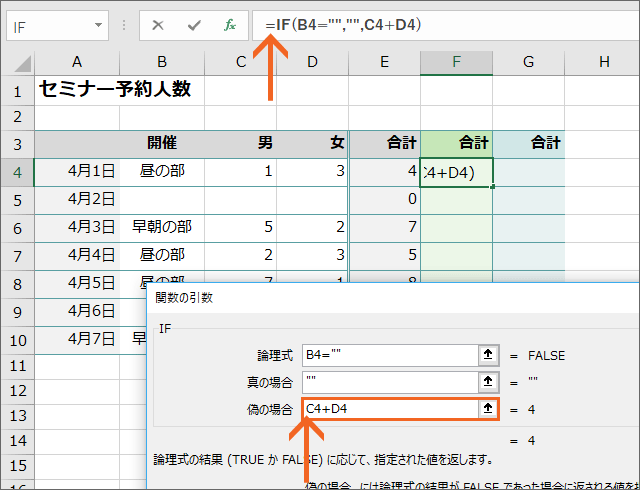This screenshot has width=640, height=490.
Task: Click the 関数の引数 dialog title bar
Action: [393, 298]
